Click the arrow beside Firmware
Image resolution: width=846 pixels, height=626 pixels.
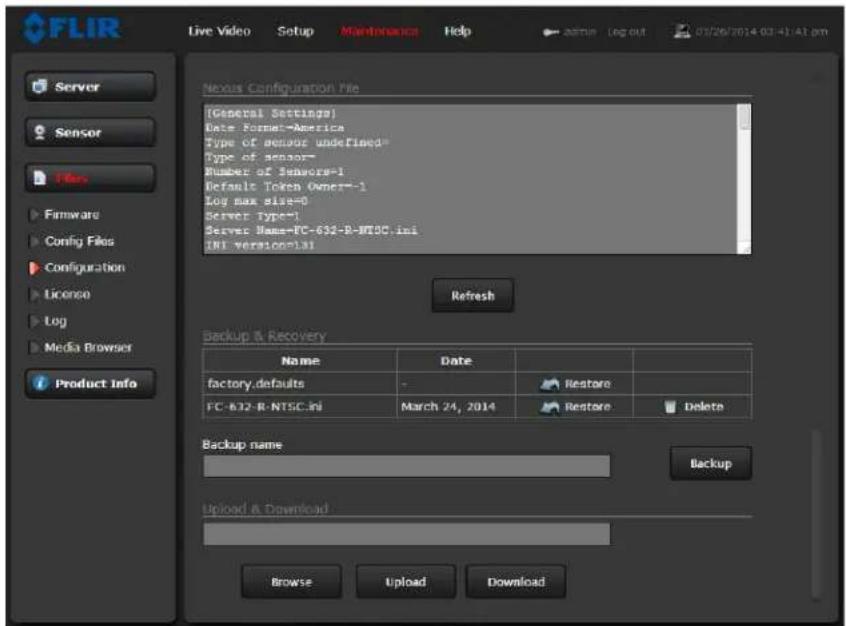35,215
